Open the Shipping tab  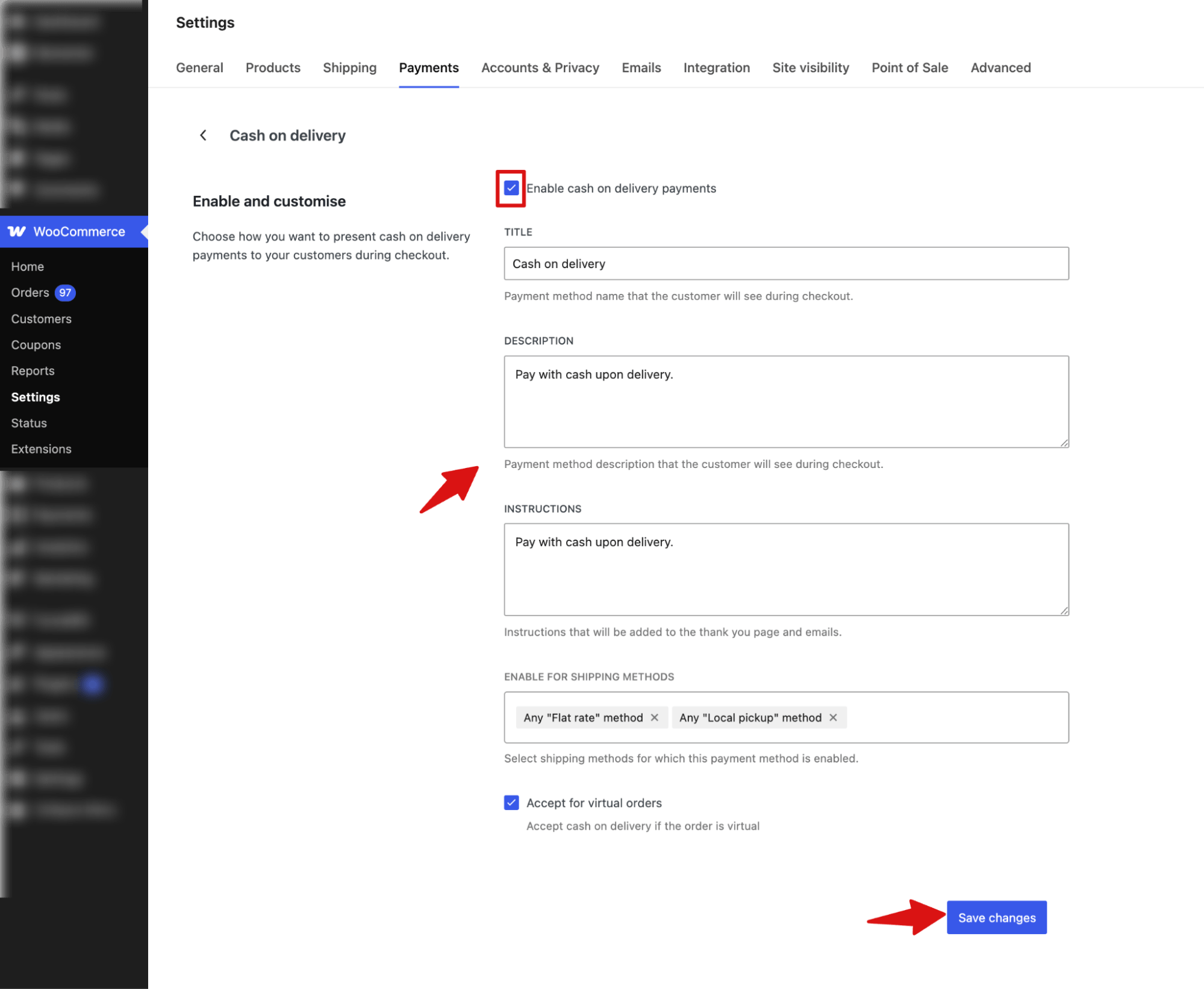click(x=349, y=67)
